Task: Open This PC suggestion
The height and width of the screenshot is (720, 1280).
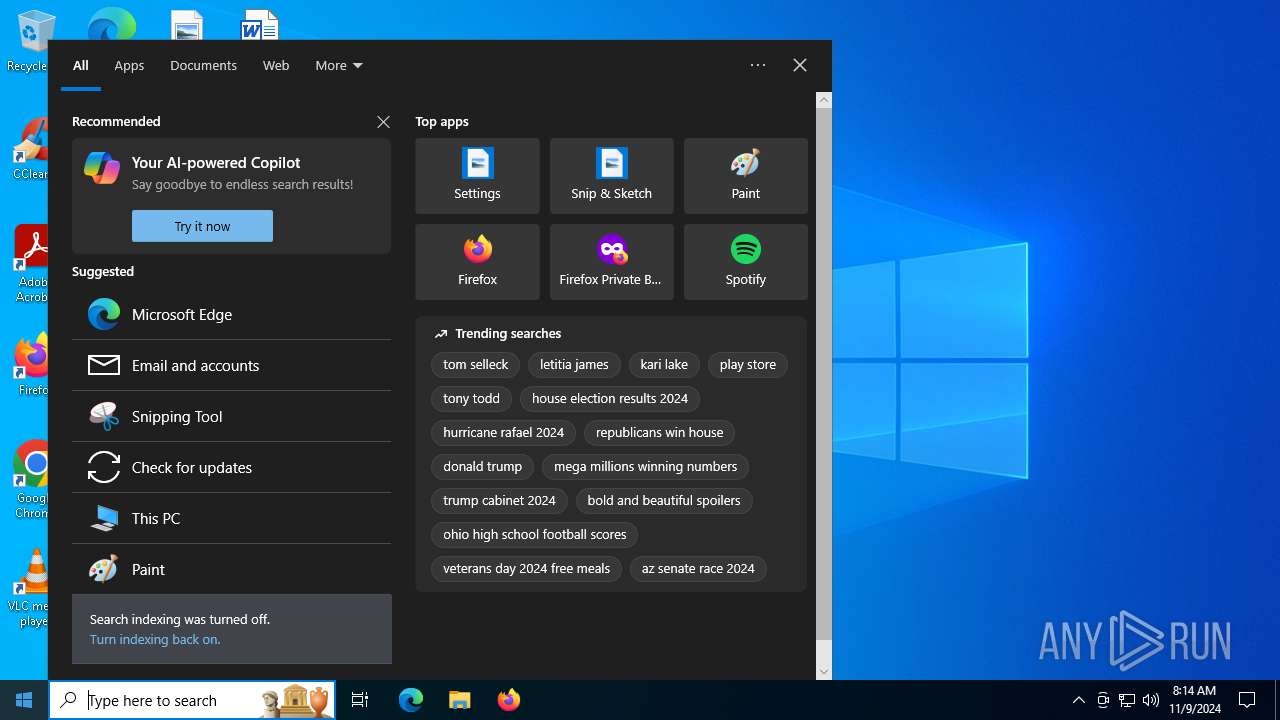Action: coord(231,518)
